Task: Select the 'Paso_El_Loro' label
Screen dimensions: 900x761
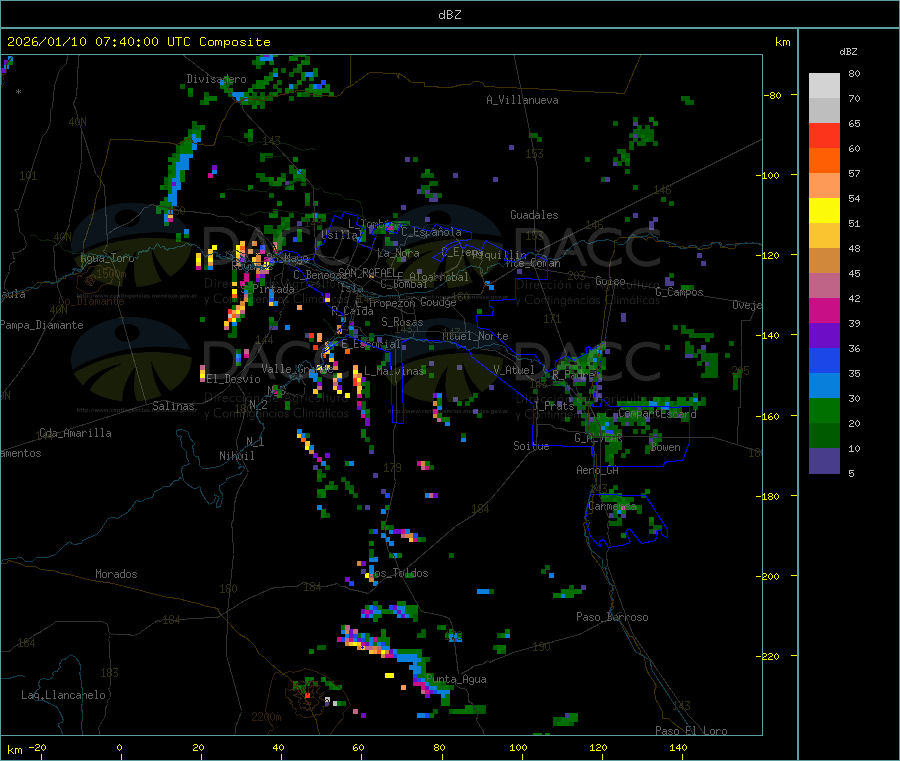Action: pos(691,731)
